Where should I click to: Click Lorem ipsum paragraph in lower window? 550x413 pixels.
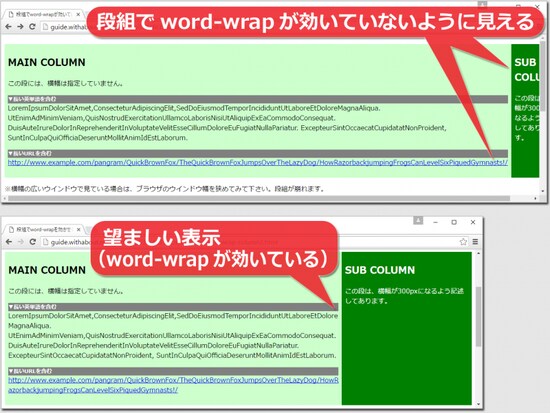tap(173, 335)
